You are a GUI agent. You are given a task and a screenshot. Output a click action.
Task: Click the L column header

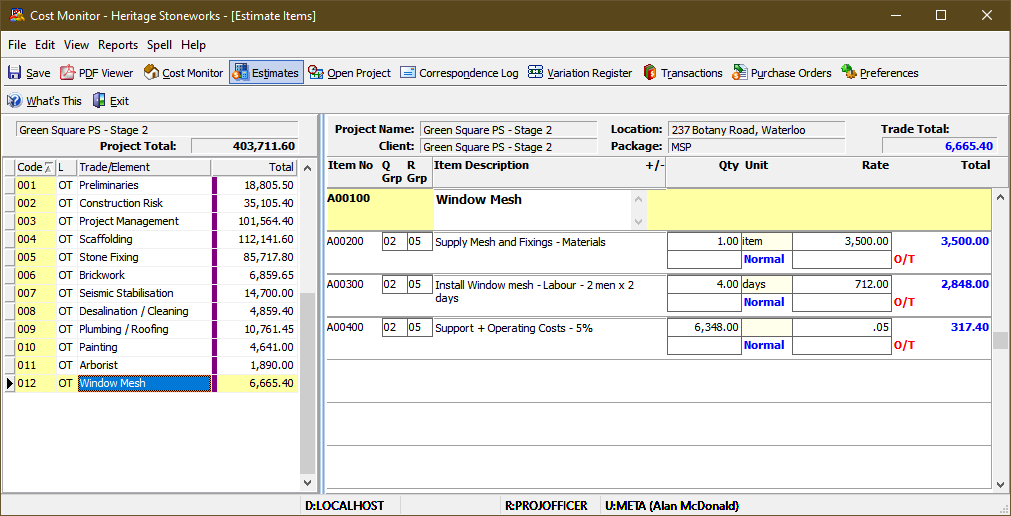point(66,167)
